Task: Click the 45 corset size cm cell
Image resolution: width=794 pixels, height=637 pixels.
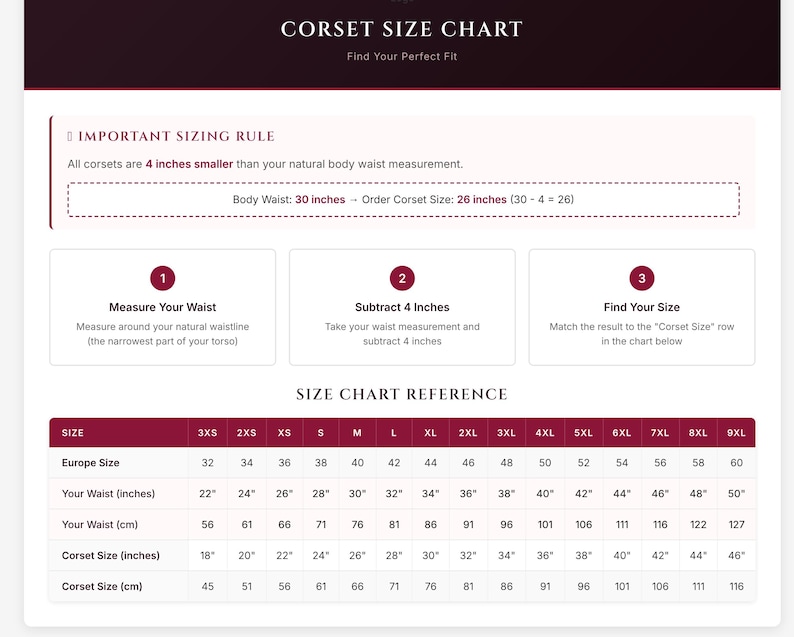Action: [x=208, y=586]
